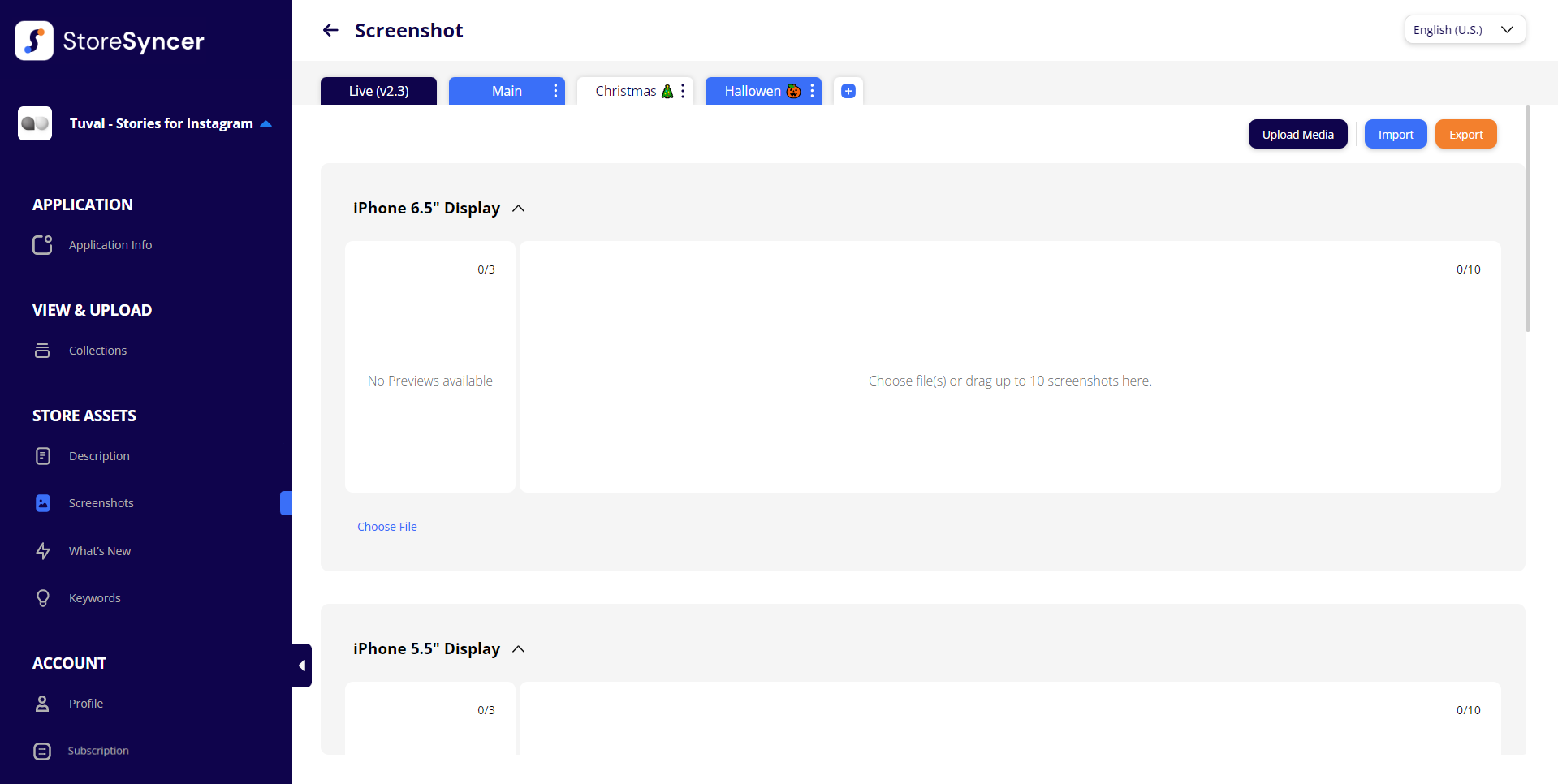The height and width of the screenshot is (784, 1558).
Task: Go to What's New in the sidebar
Action: coord(99,551)
